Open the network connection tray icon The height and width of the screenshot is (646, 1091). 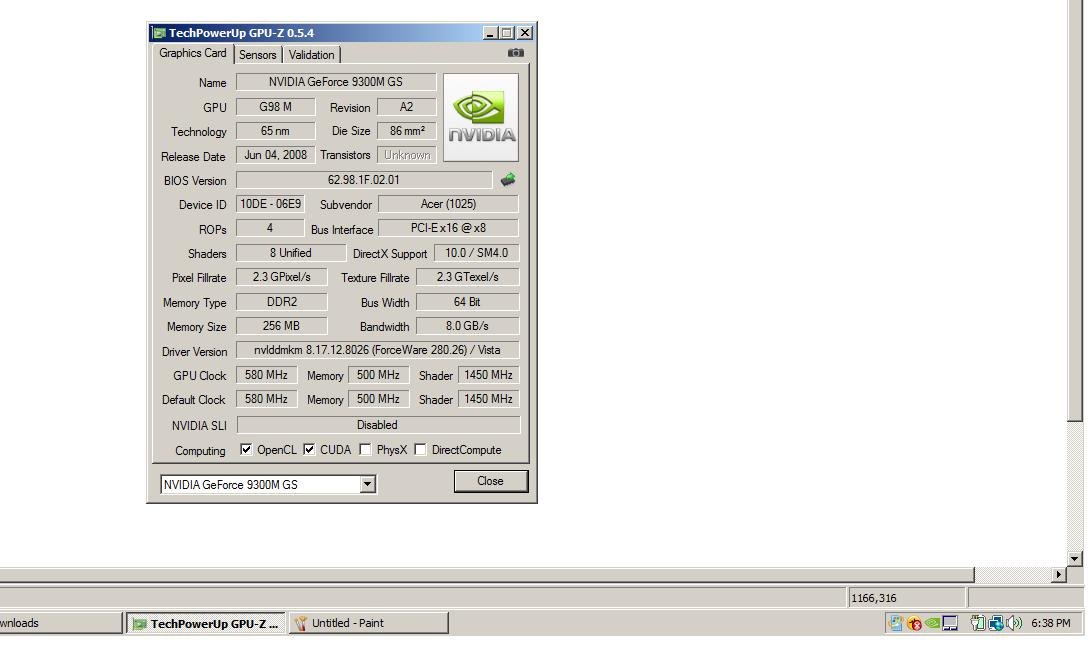pyautogui.click(x=996, y=623)
